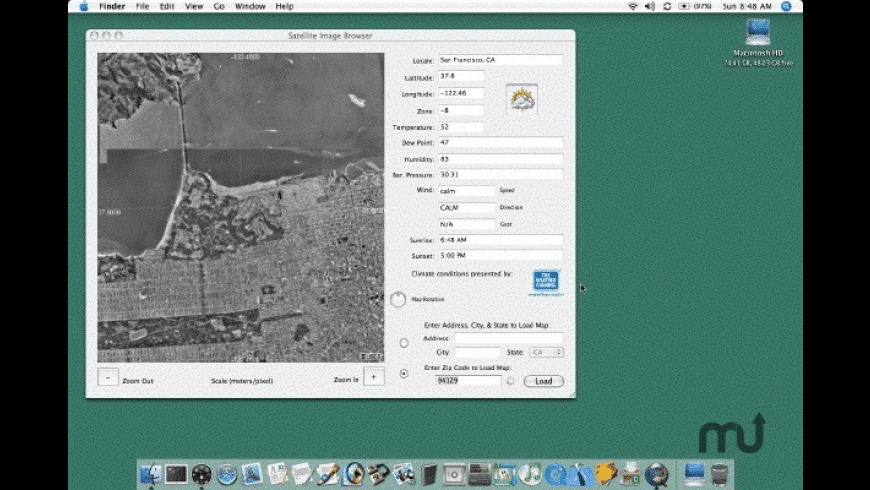This screenshot has height=490, width=870.
Task: Open the State dropdown showing CA
Action: pos(547,352)
